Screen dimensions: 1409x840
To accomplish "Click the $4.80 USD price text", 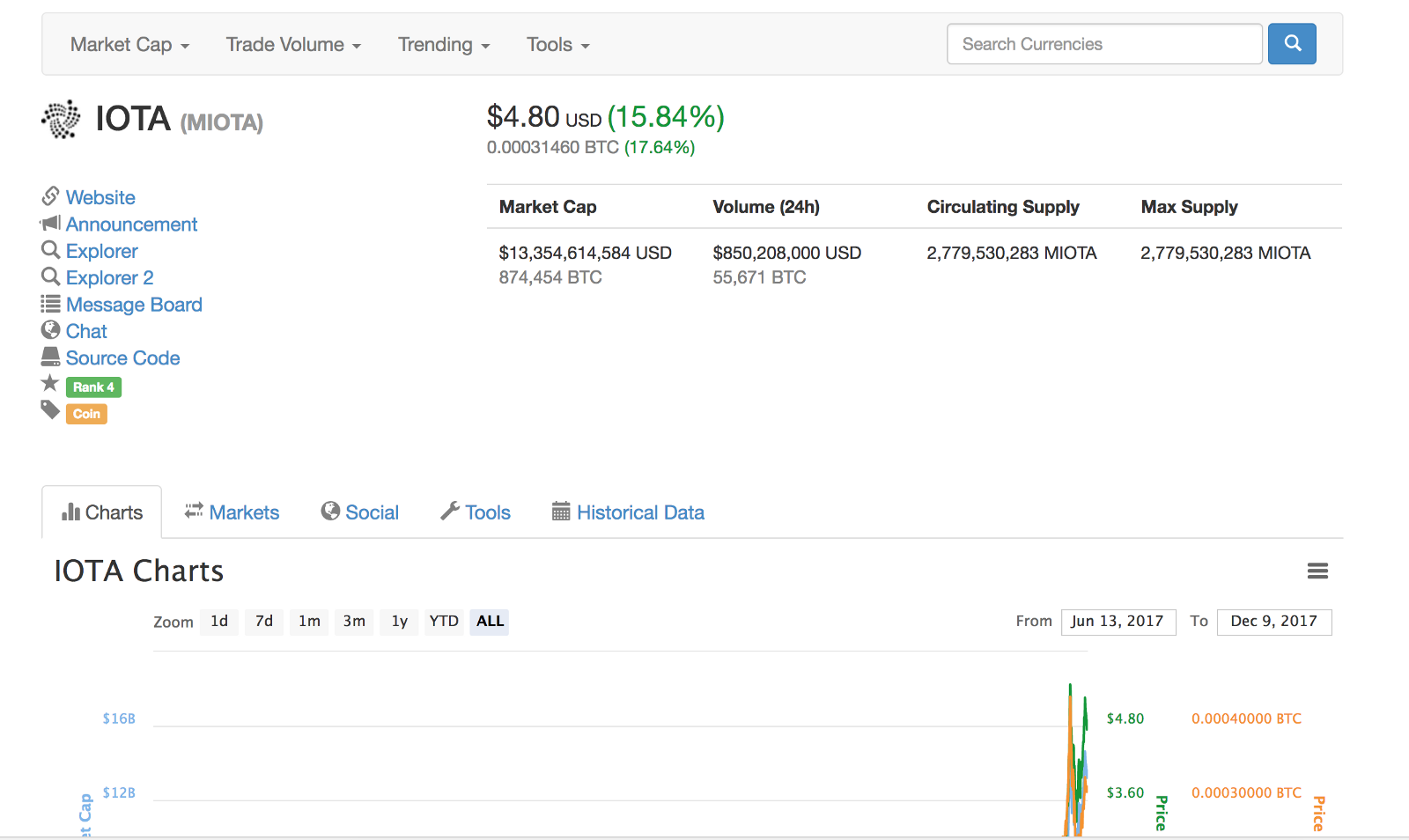I will click(544, 117).
